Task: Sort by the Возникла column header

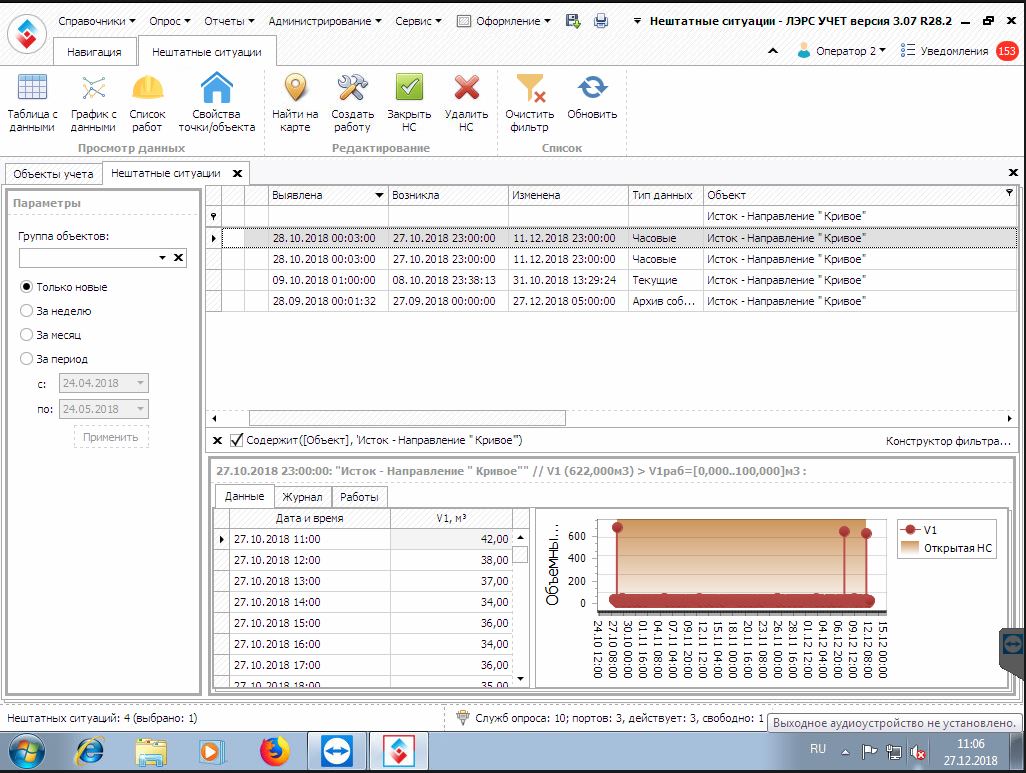Action: 448,195
